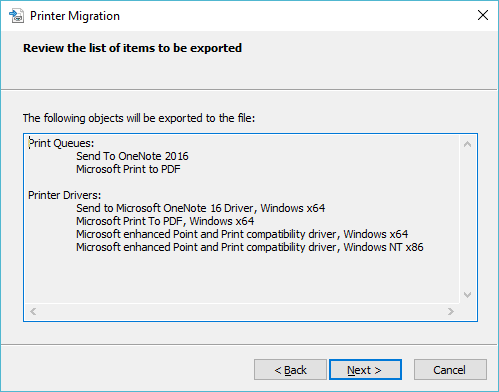Image resolution: width=499 pixels, height=392 pixels.
Task: Select the Send To OneNote 2016 queue line
Action: (132, 156)
